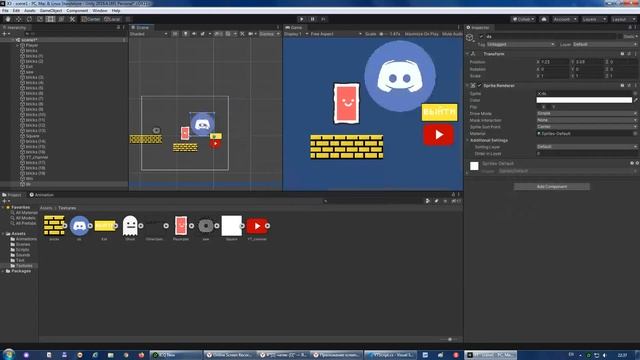Select the Move tool in the toolbar
This screenshot has height=360, width=640.
(x=18, y=19)
